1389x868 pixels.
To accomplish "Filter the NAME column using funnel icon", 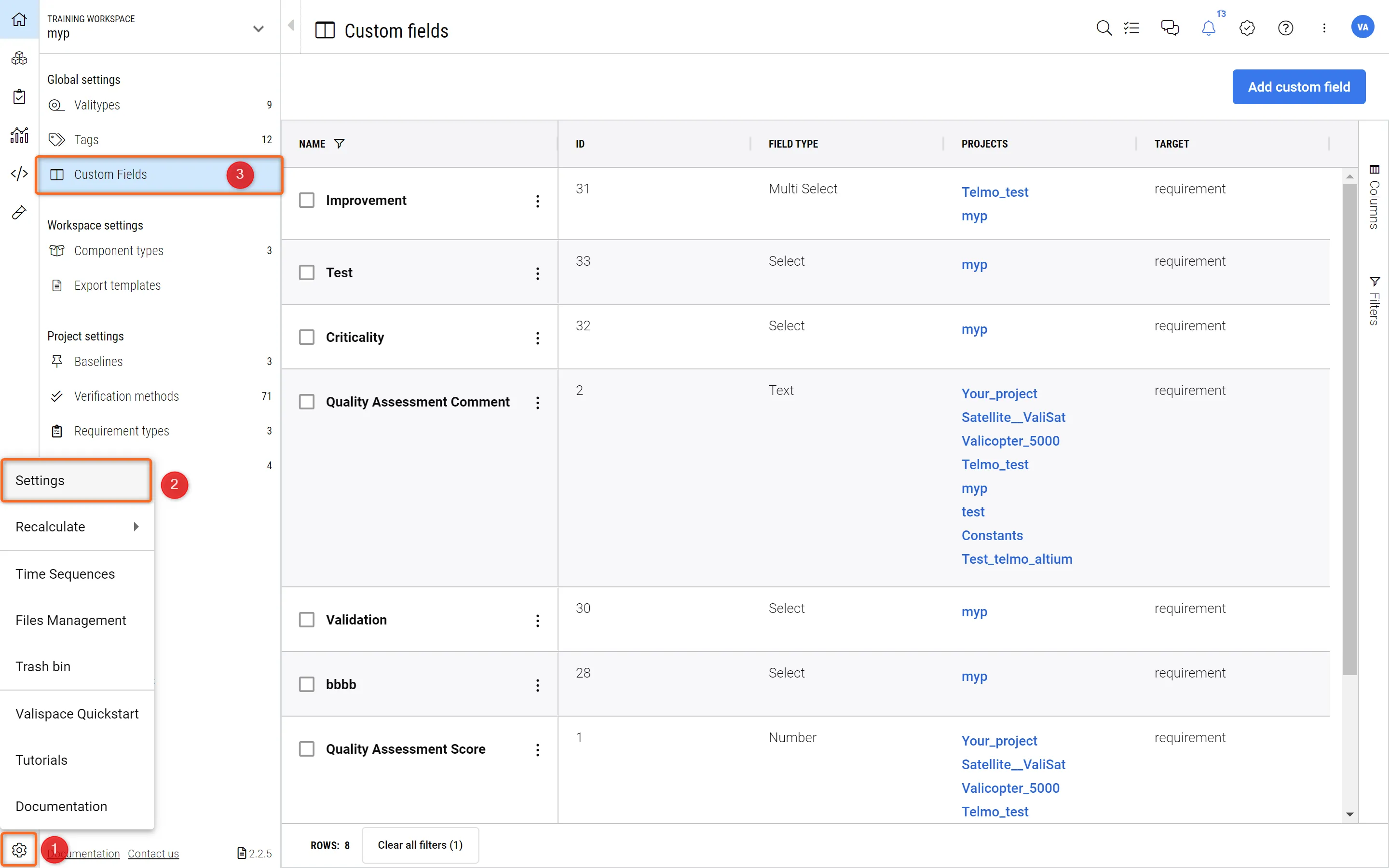I will pyautogui.click(x=339, y=144).
